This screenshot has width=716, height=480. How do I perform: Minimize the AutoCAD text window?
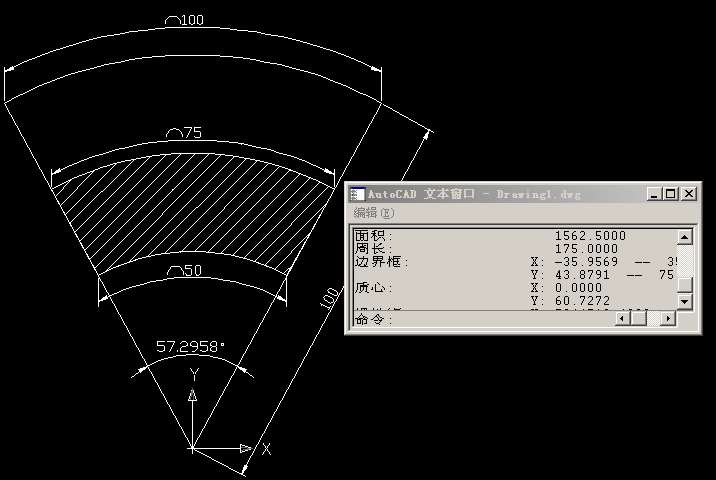654,194
